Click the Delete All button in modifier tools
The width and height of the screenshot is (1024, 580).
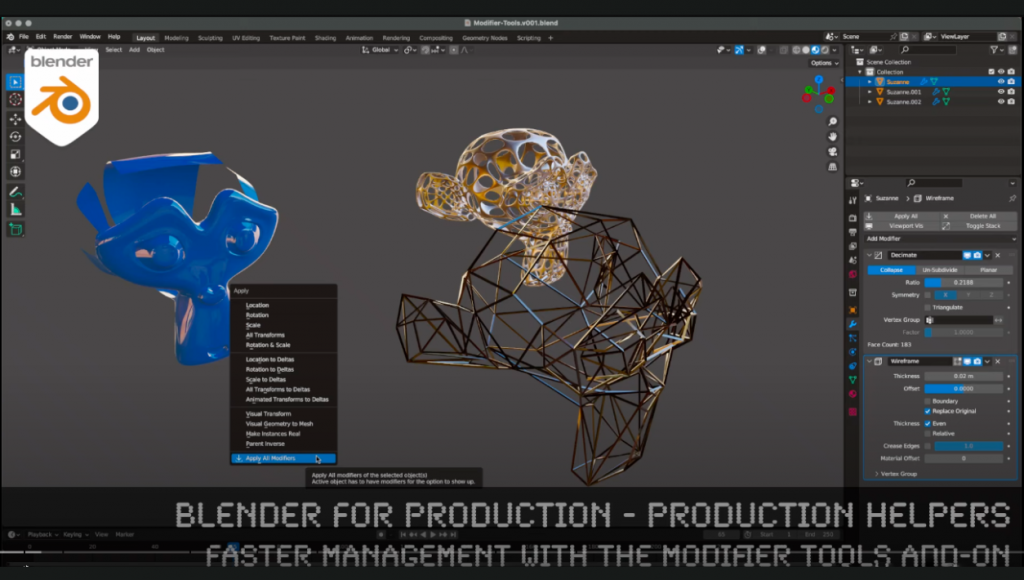point(986,216)
